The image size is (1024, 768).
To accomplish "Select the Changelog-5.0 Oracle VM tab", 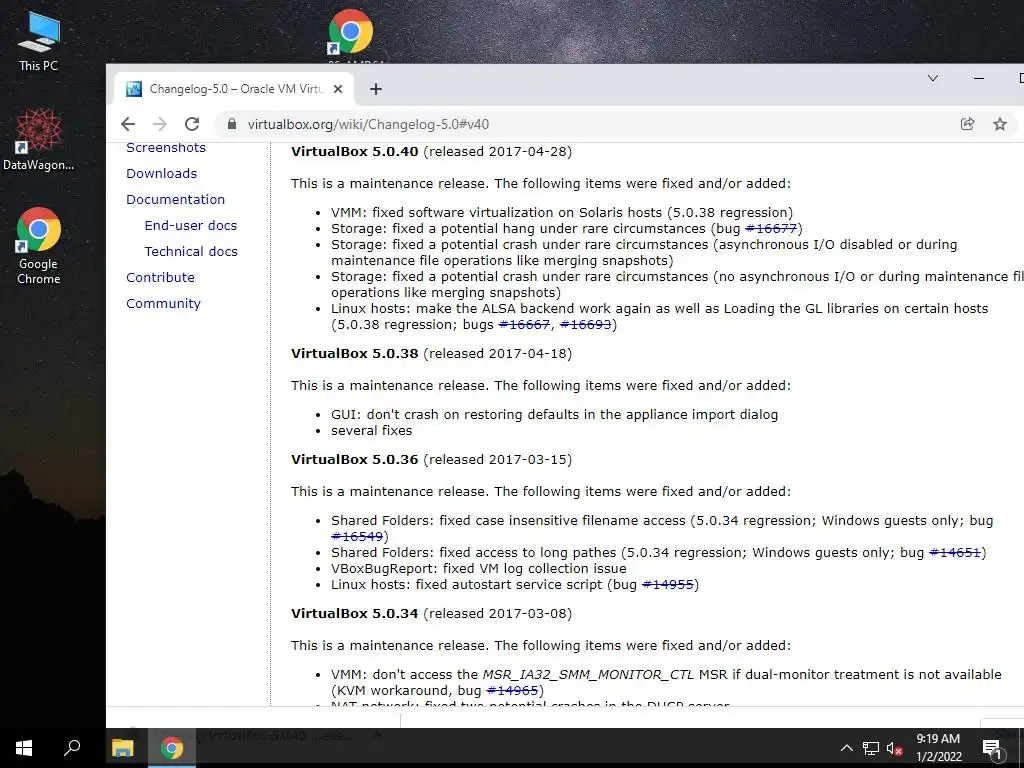I will click(234, 89).
